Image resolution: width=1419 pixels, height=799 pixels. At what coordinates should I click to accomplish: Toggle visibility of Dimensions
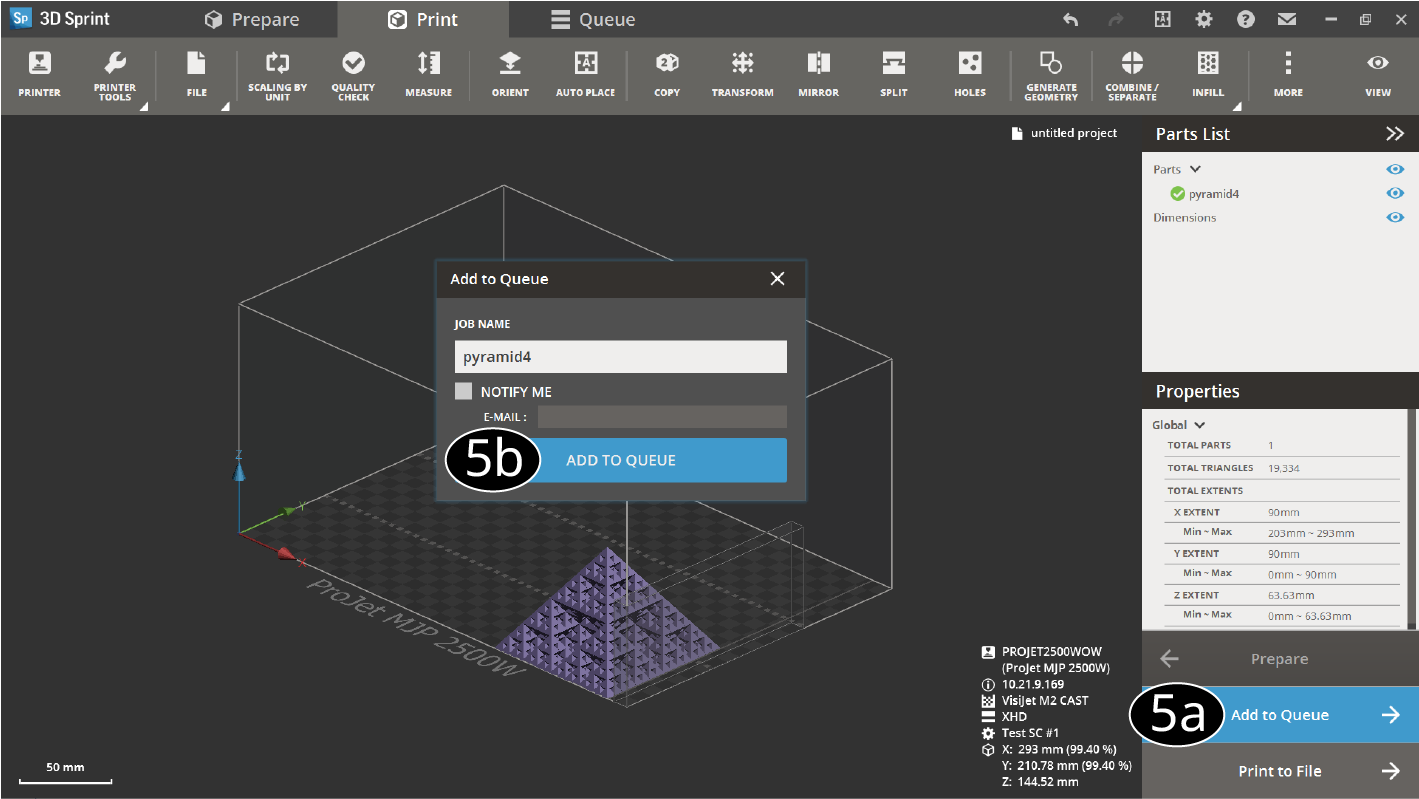[x=1395, y=218]
